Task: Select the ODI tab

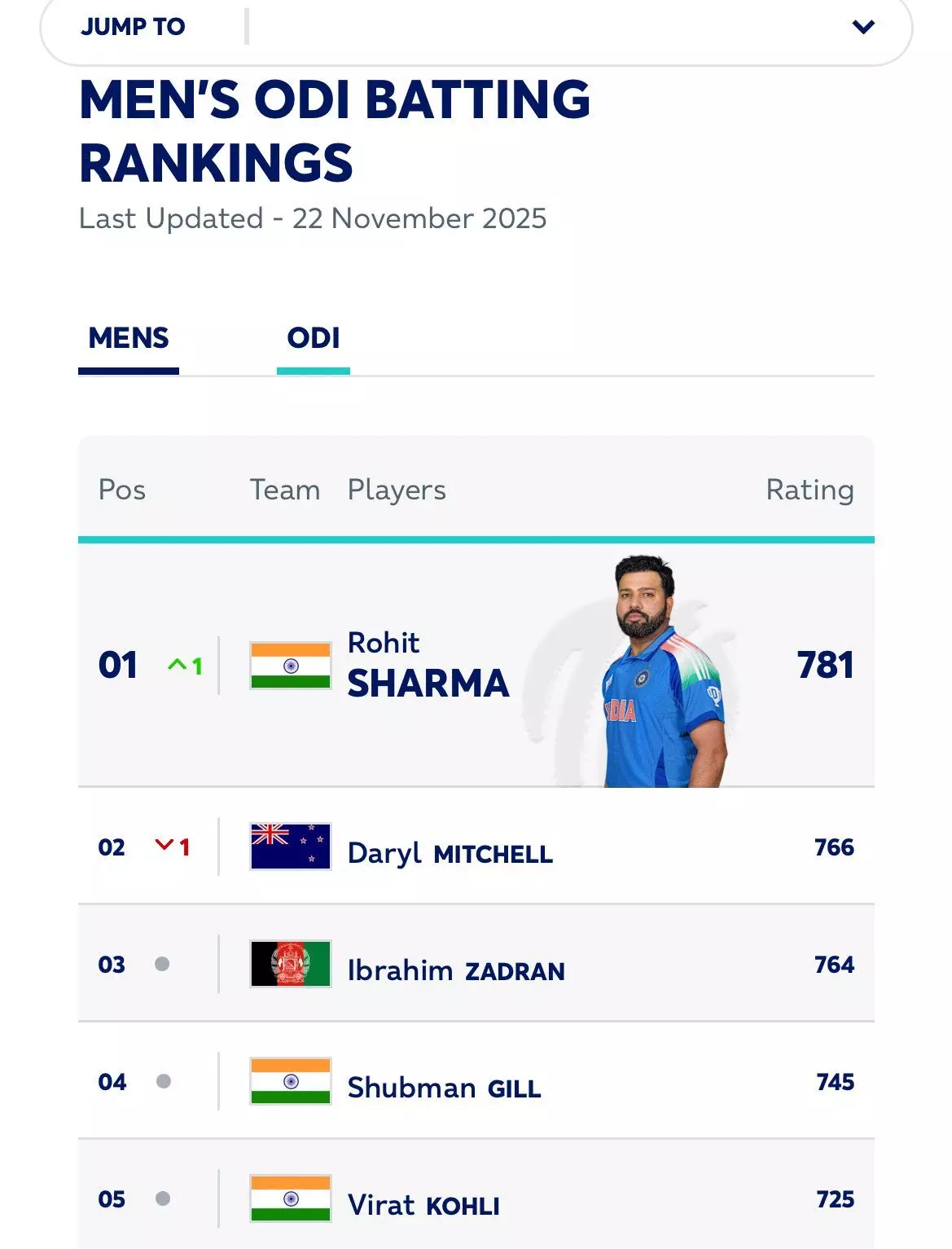Action: point(314,338)
